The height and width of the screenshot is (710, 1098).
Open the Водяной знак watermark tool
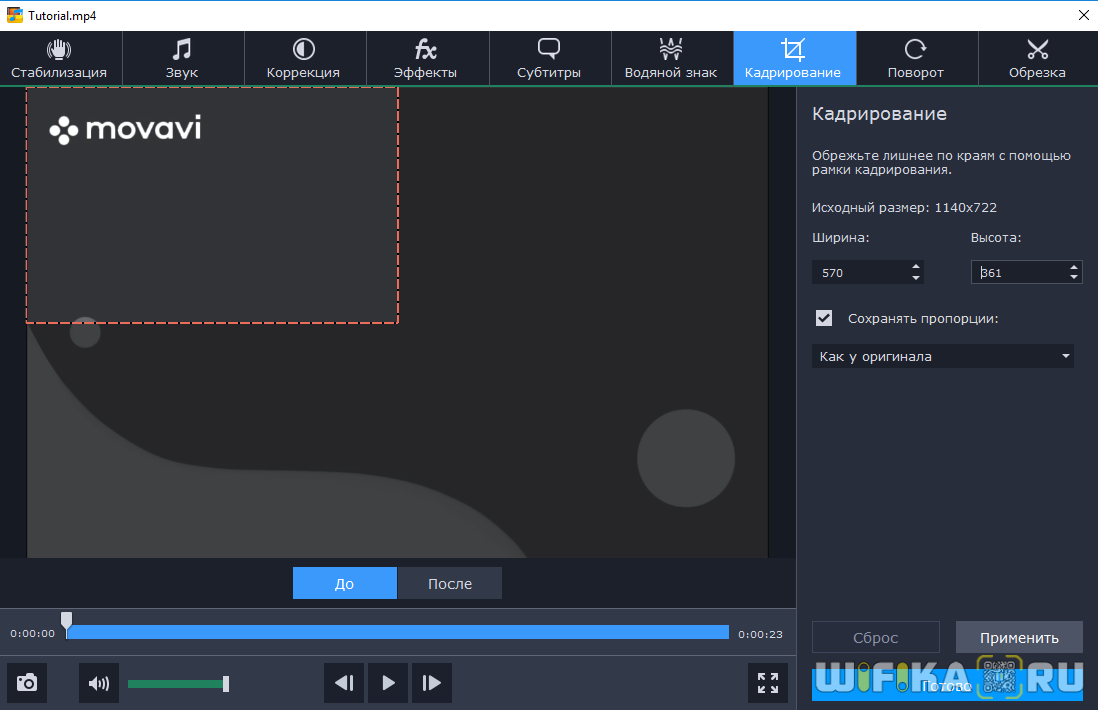(671, 58)
